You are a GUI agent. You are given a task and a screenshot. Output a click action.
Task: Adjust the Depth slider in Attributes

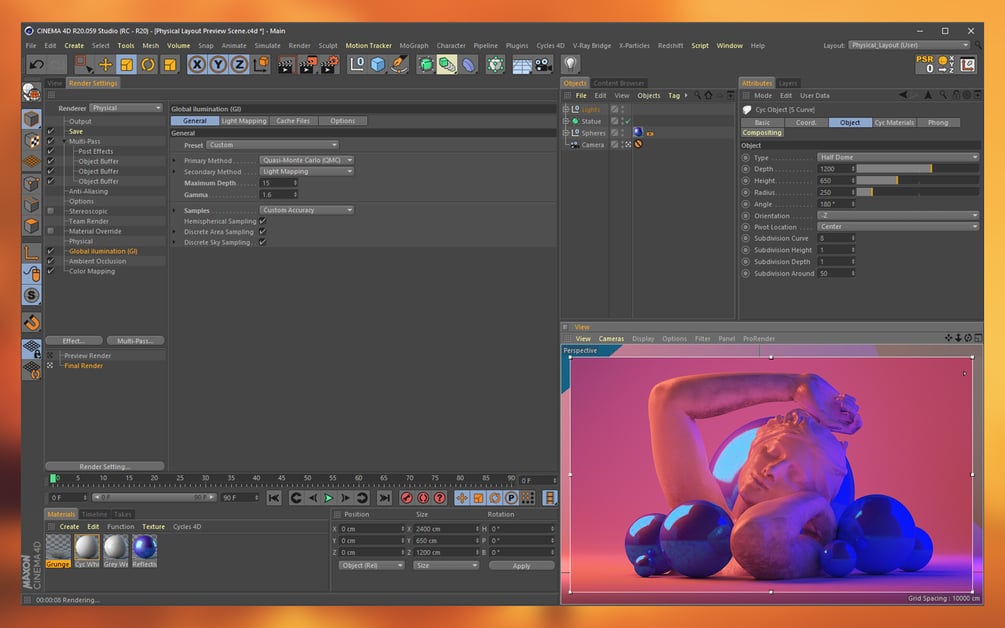[x=918, y=169]
